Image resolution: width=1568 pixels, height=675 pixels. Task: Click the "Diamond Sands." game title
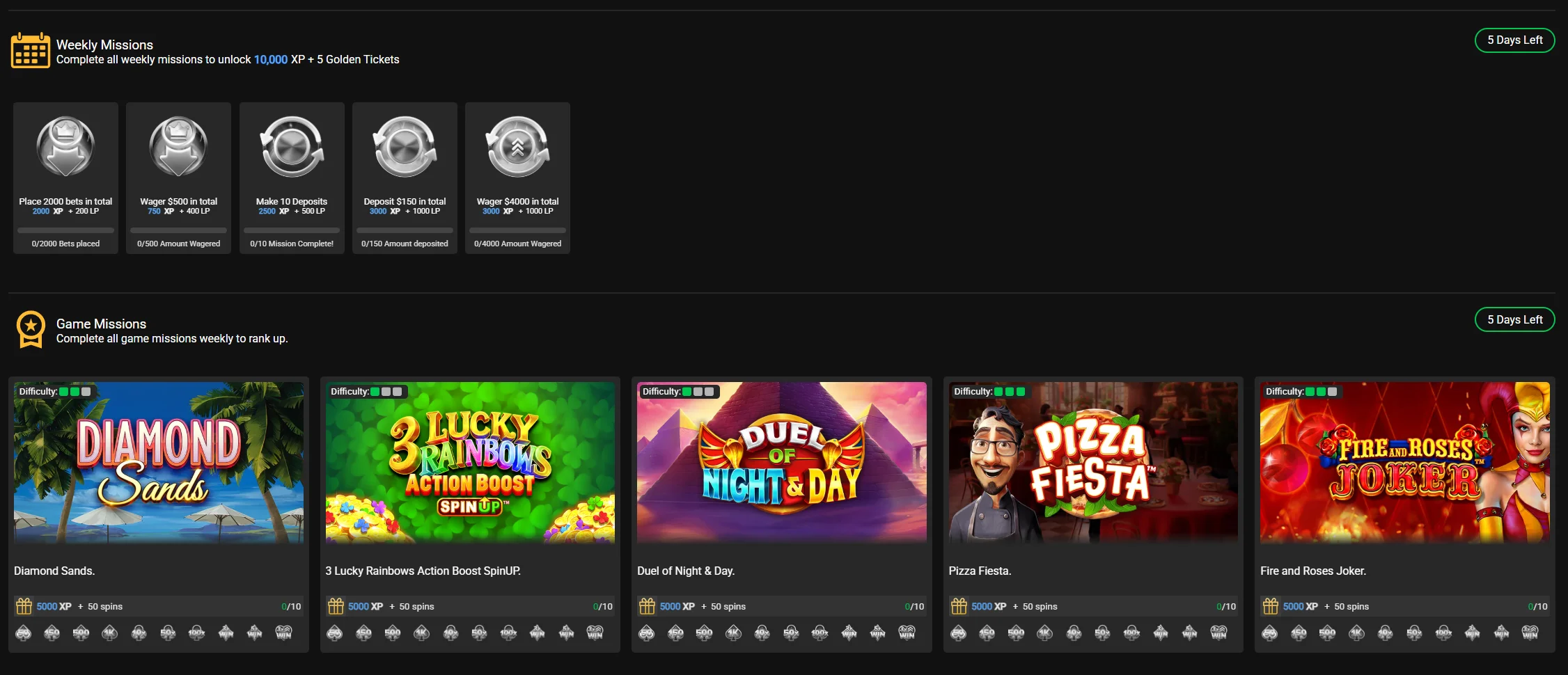point(54,571)
